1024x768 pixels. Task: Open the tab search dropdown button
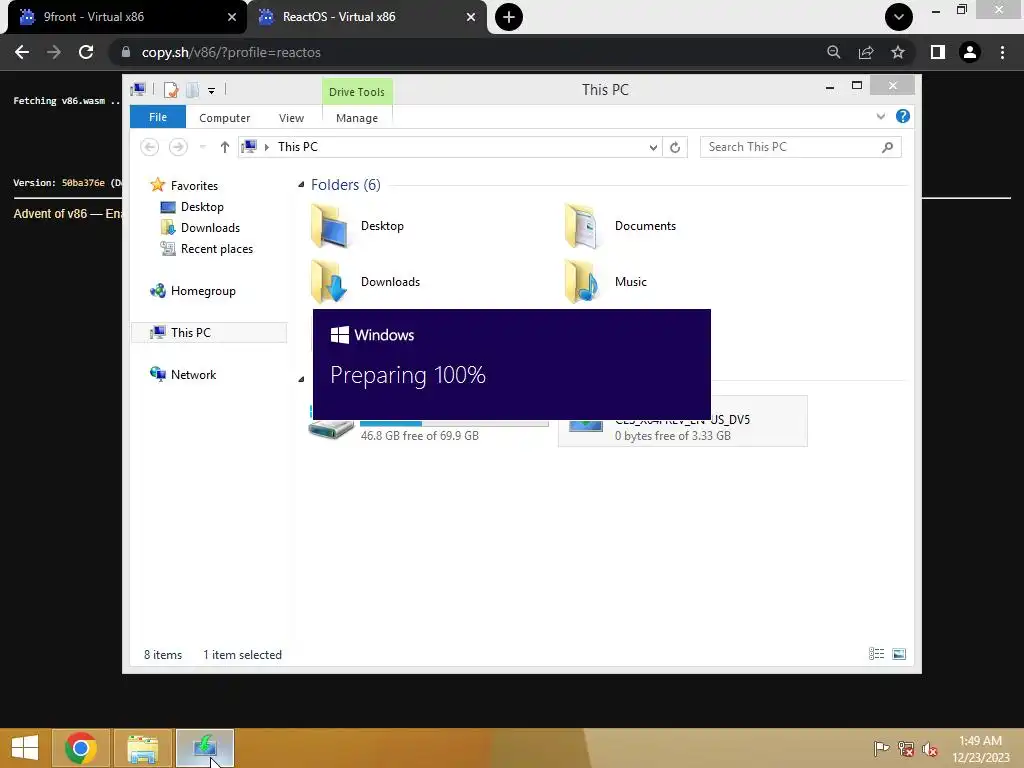click(x=899, y=17)
